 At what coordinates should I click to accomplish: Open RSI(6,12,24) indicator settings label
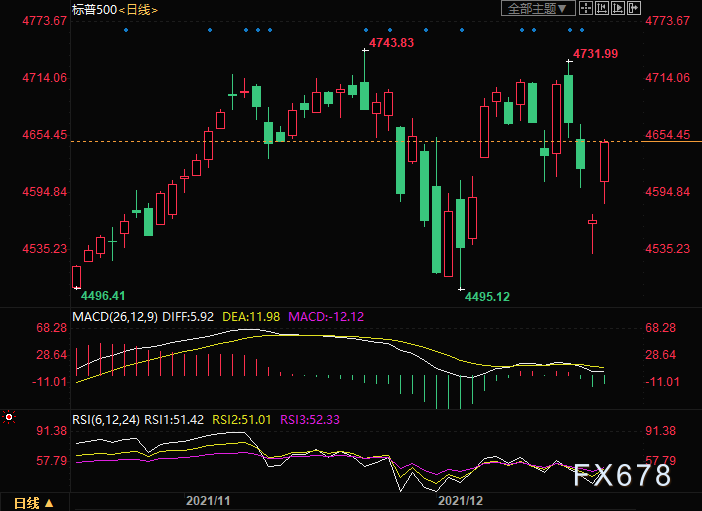[106, 420]
